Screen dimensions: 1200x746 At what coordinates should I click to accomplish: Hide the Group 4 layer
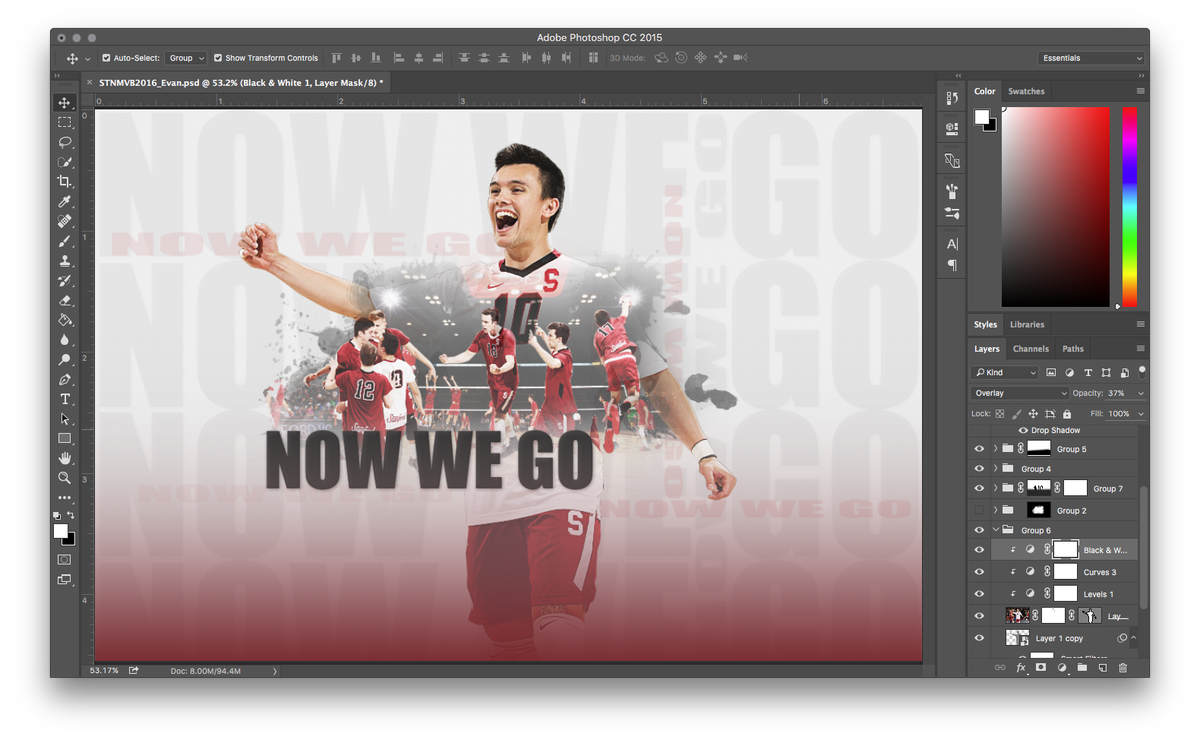point(979,468)
